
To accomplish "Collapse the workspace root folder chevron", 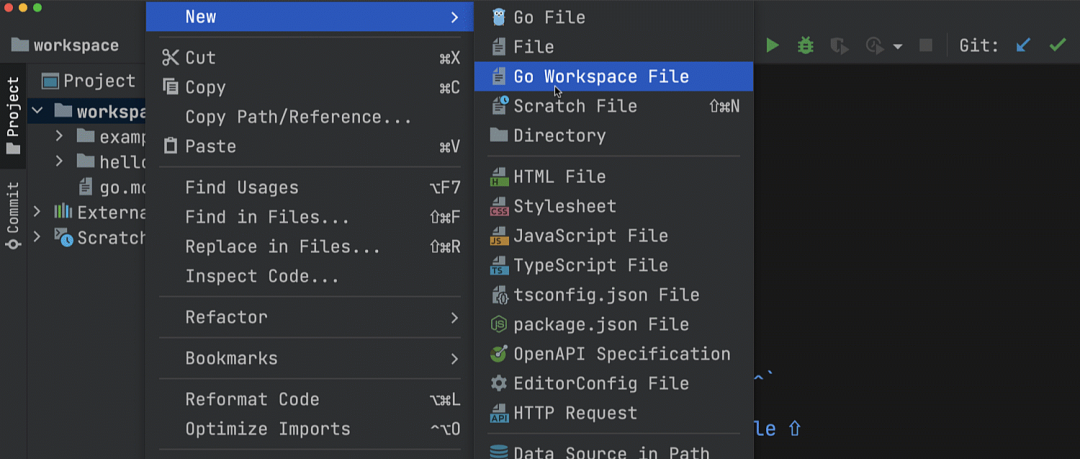I will tap(37, 111).
